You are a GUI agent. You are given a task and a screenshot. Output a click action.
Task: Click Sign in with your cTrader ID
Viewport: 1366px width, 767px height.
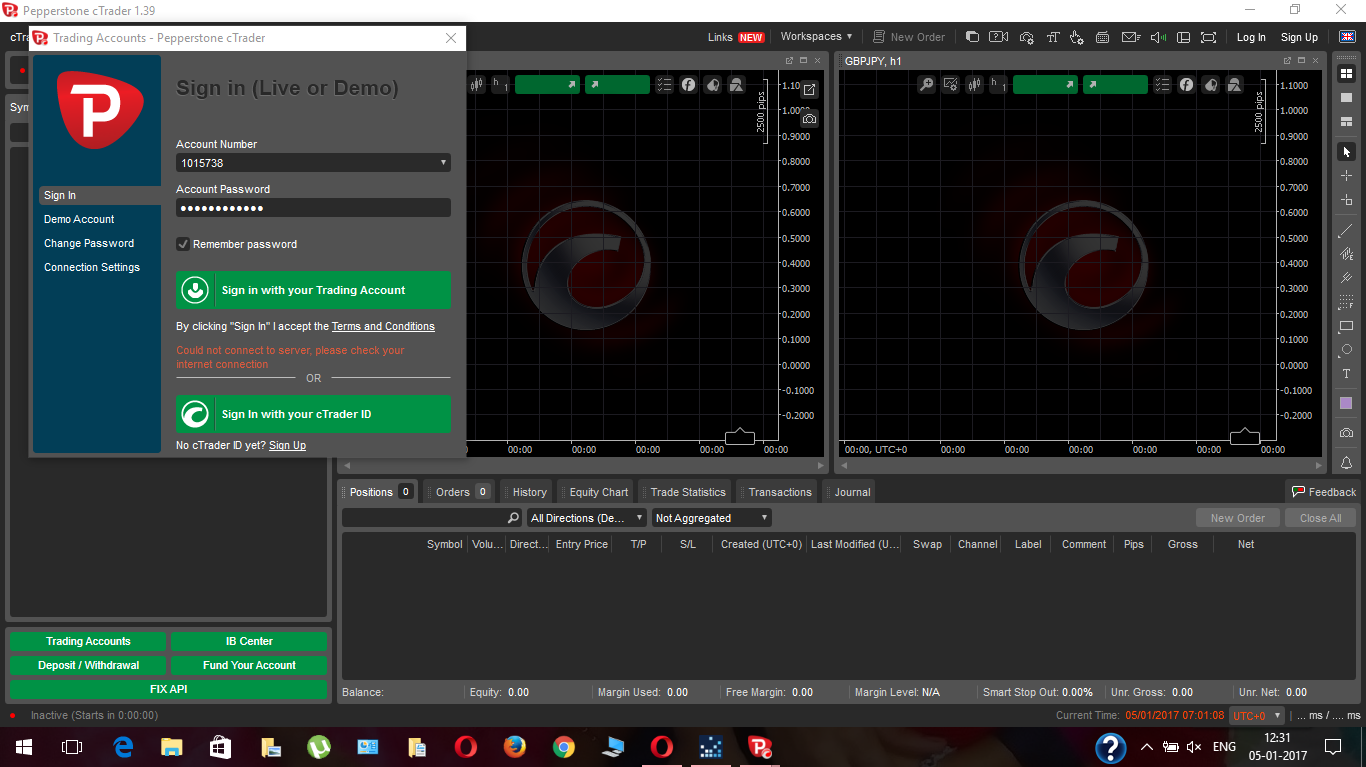click(x=313, y=414)
